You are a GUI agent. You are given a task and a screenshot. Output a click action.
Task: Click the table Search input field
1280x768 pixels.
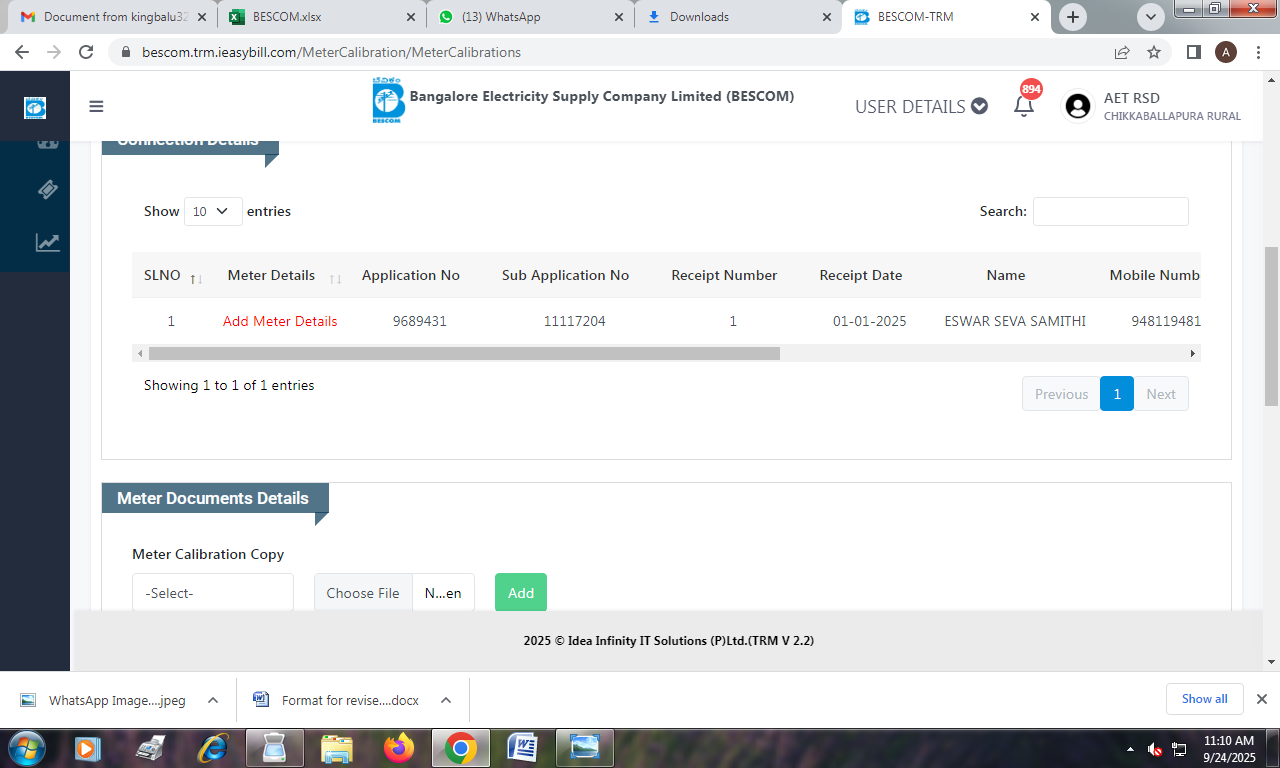point(1111,211)
